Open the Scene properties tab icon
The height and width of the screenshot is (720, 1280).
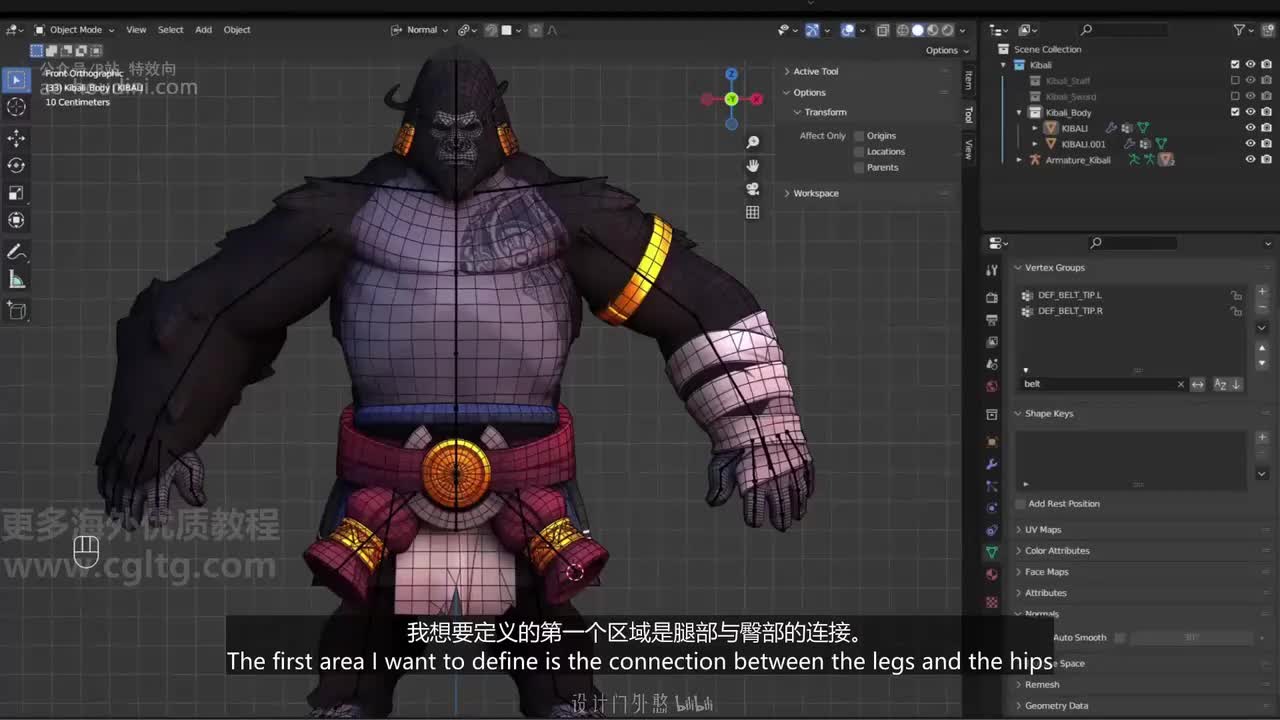point(992,364)
